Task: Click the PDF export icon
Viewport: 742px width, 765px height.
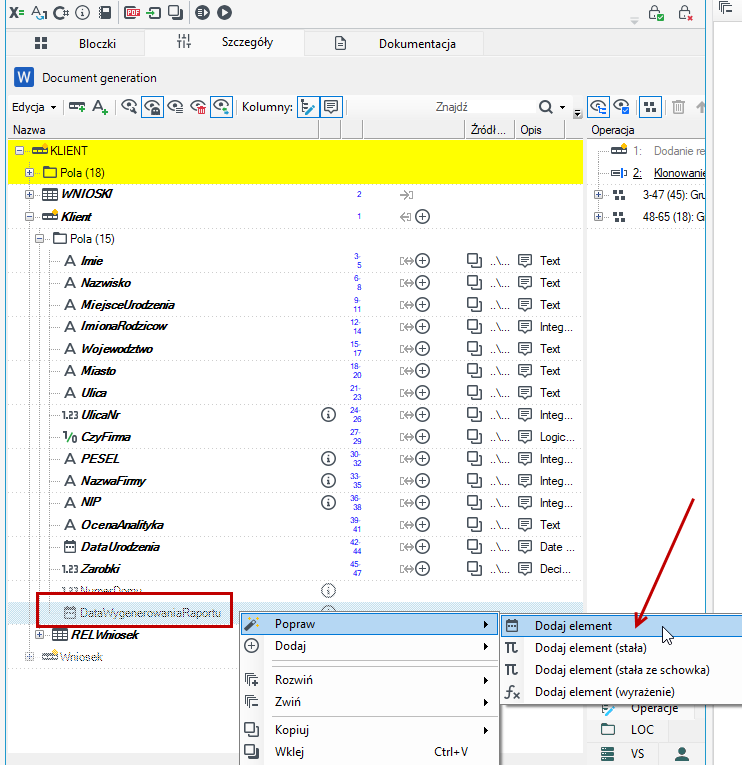Action: [x=132, y=12]
